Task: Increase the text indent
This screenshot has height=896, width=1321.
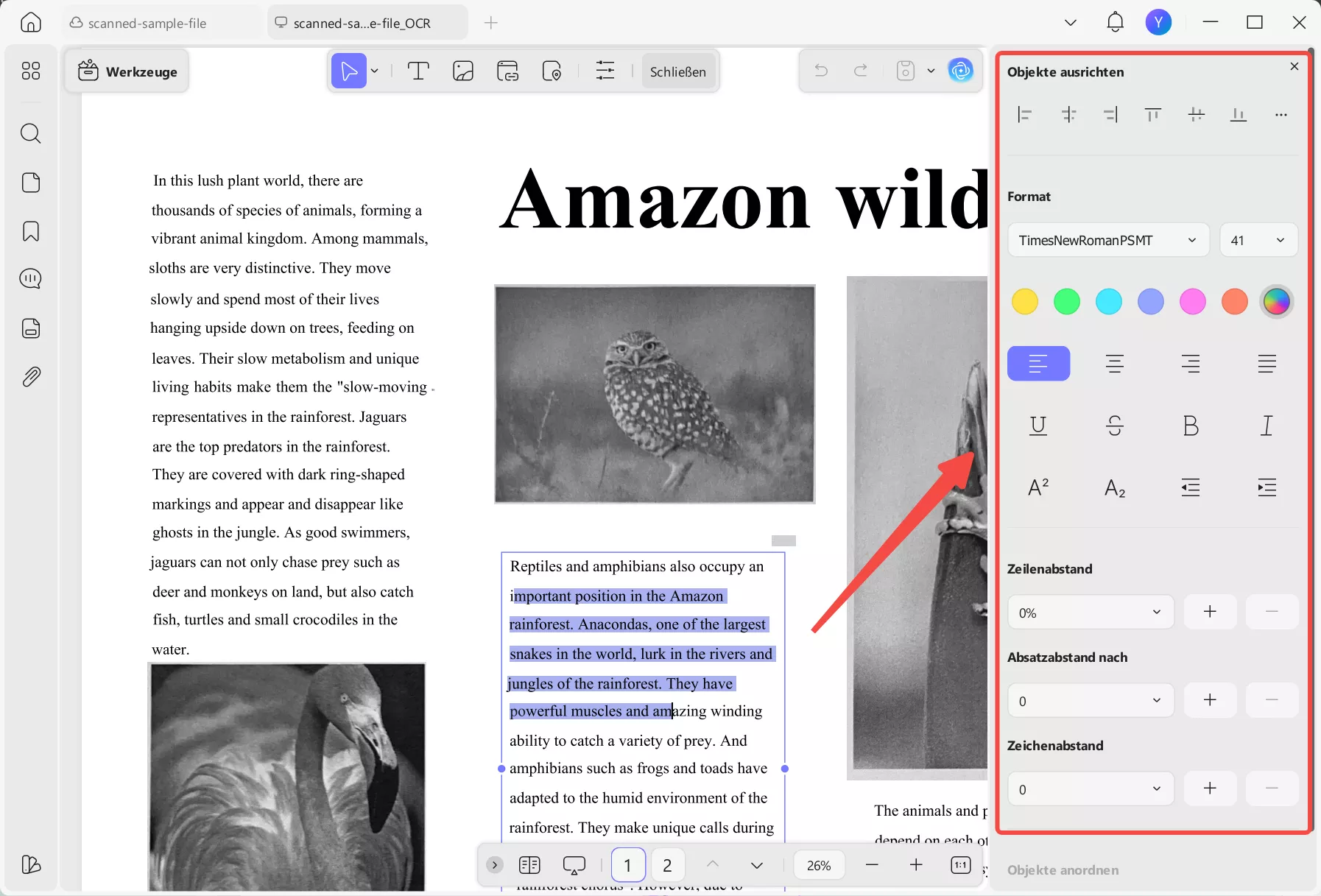Action: 1267,487
